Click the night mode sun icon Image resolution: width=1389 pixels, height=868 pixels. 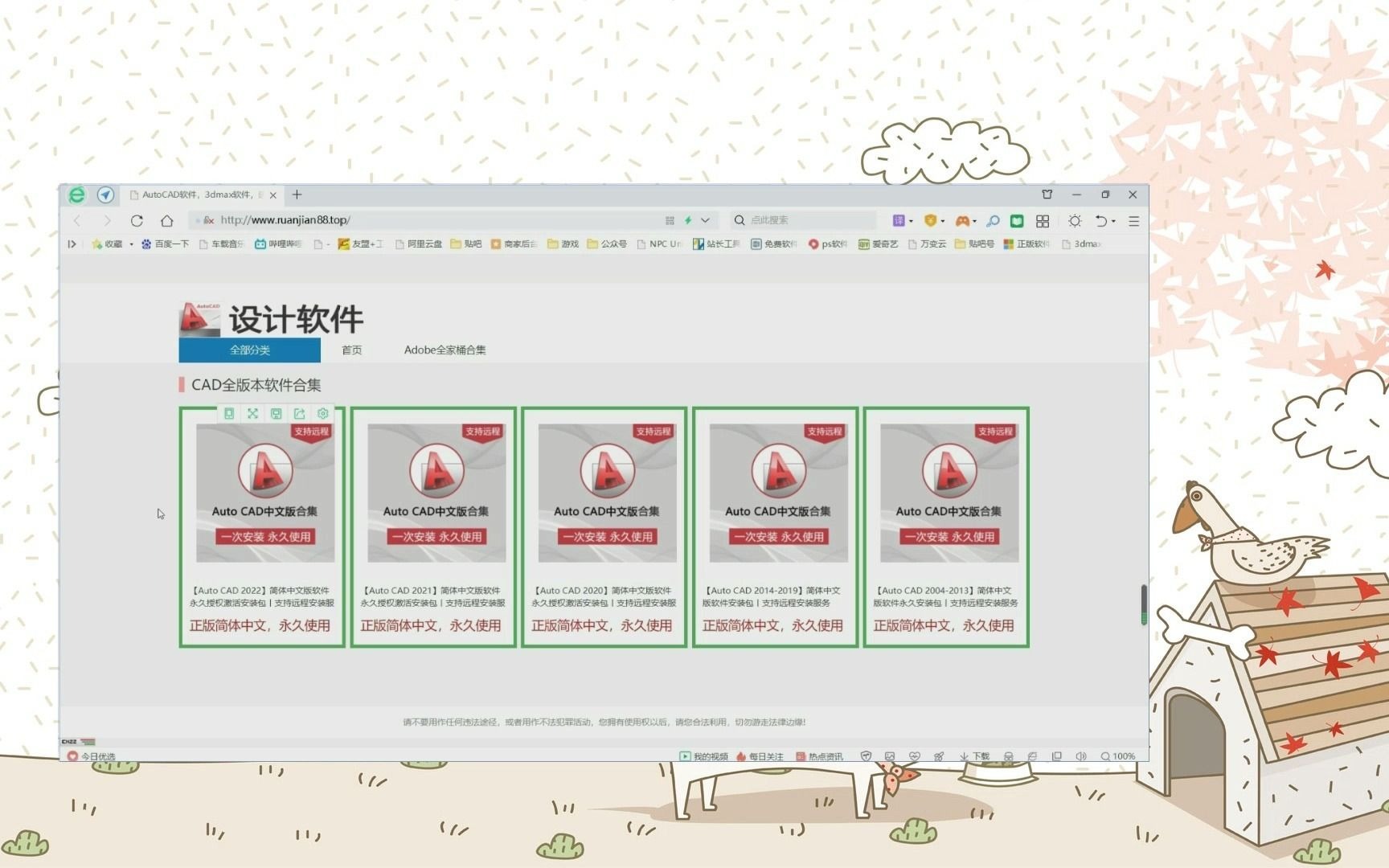tap(1075, 220)
